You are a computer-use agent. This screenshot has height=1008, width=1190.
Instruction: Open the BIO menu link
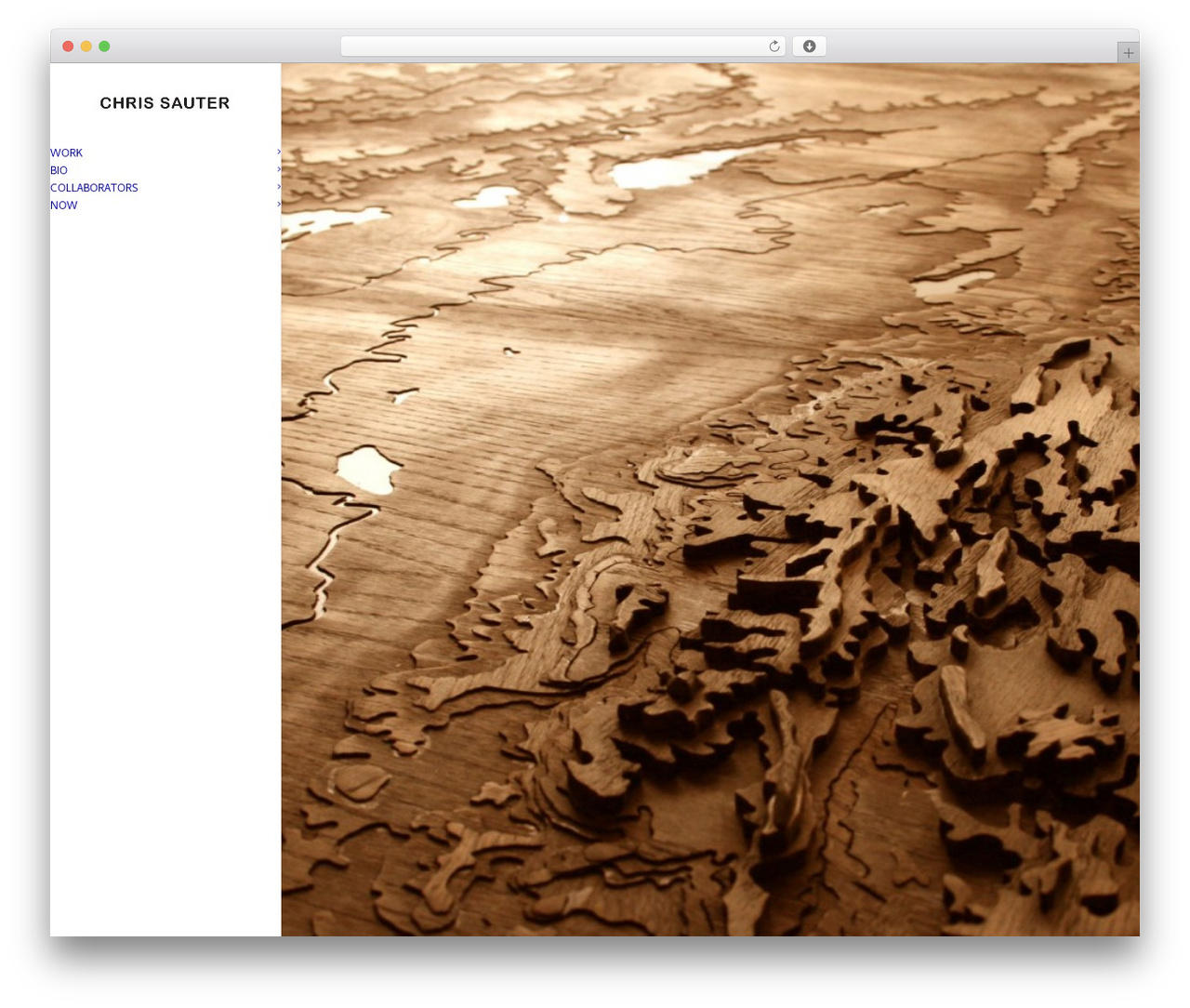click(59, 170)
